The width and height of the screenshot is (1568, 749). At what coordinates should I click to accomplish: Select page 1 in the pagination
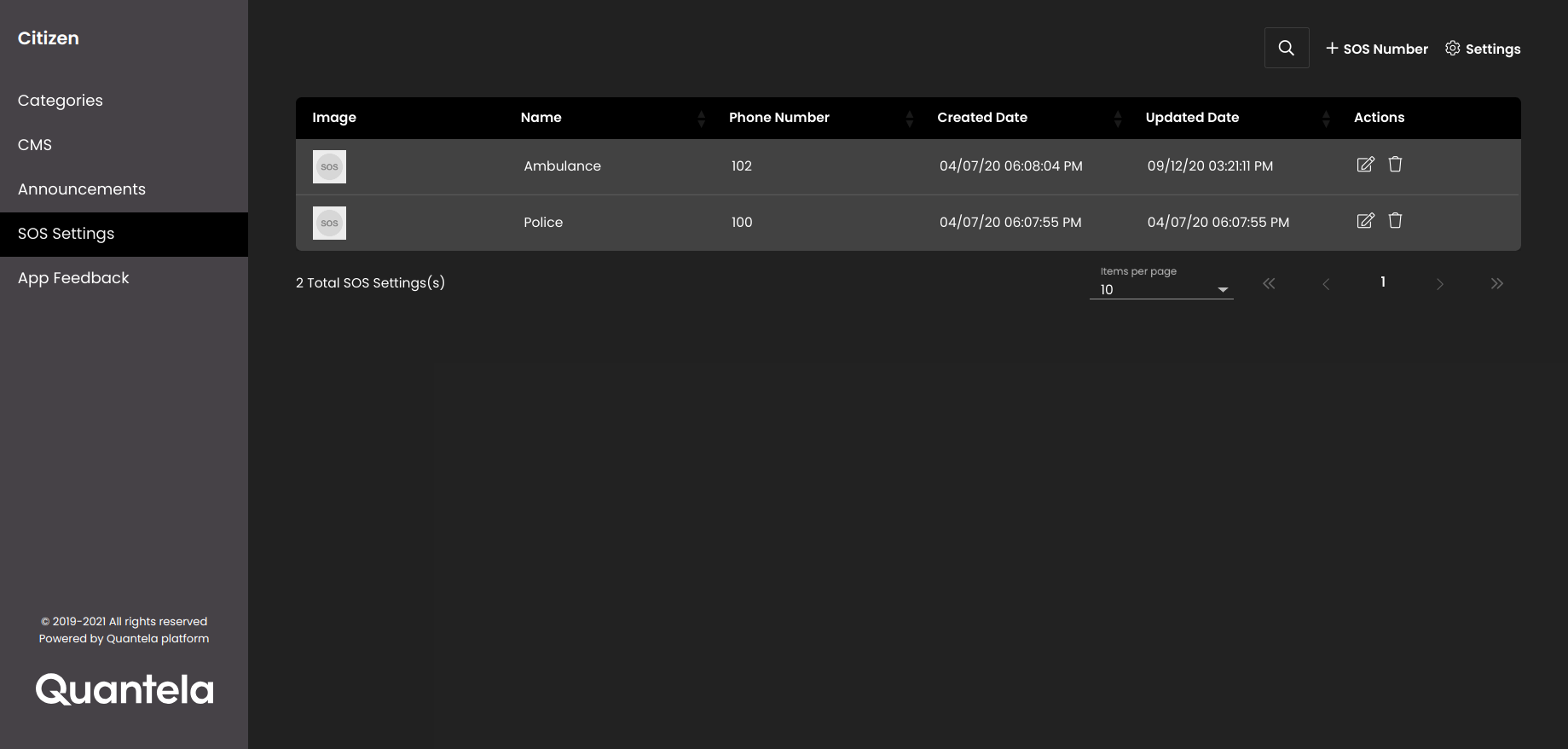tap(1383, 282)
